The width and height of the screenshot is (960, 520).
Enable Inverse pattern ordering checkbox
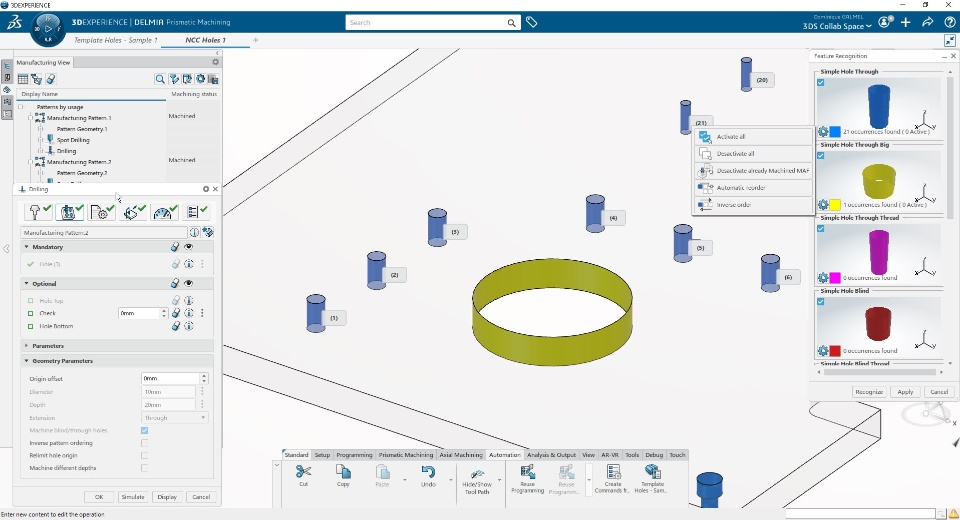144,443
